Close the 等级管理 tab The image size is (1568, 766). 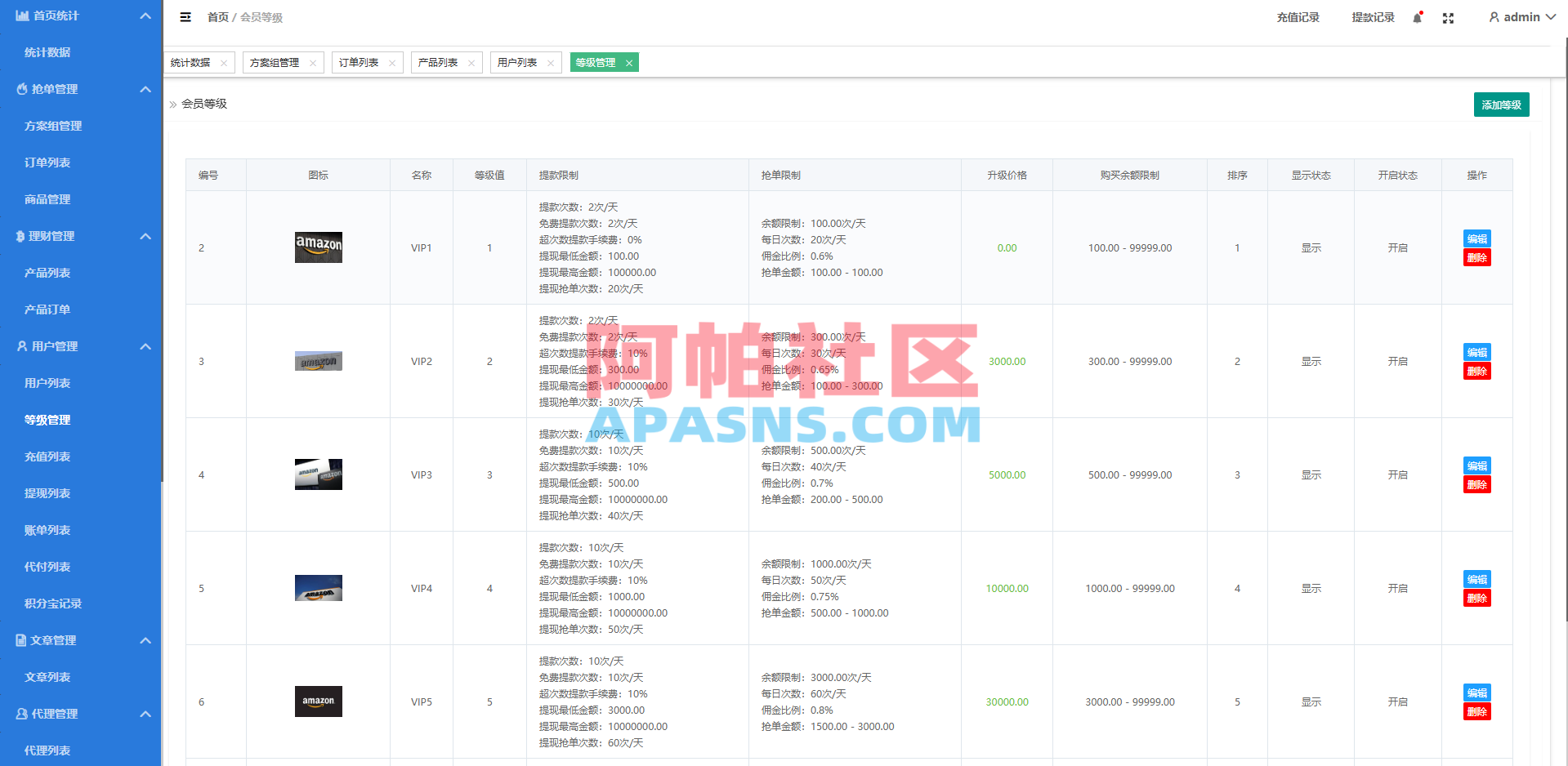point(629,62)
